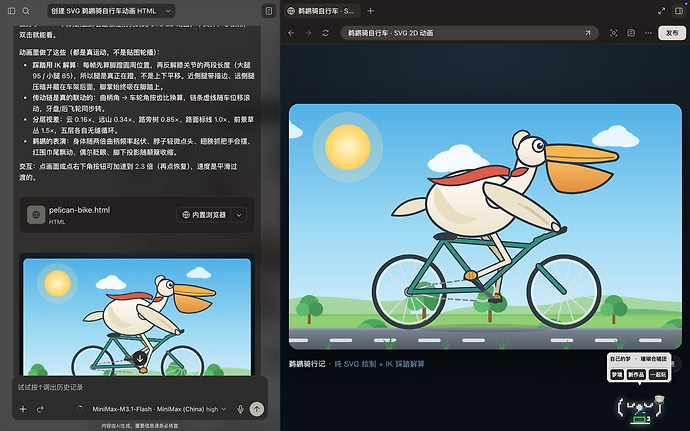The width and height of the screenshot is (690, 431).
Task: Open page externally via address bar arrow
Action: [x=587, y=33]
